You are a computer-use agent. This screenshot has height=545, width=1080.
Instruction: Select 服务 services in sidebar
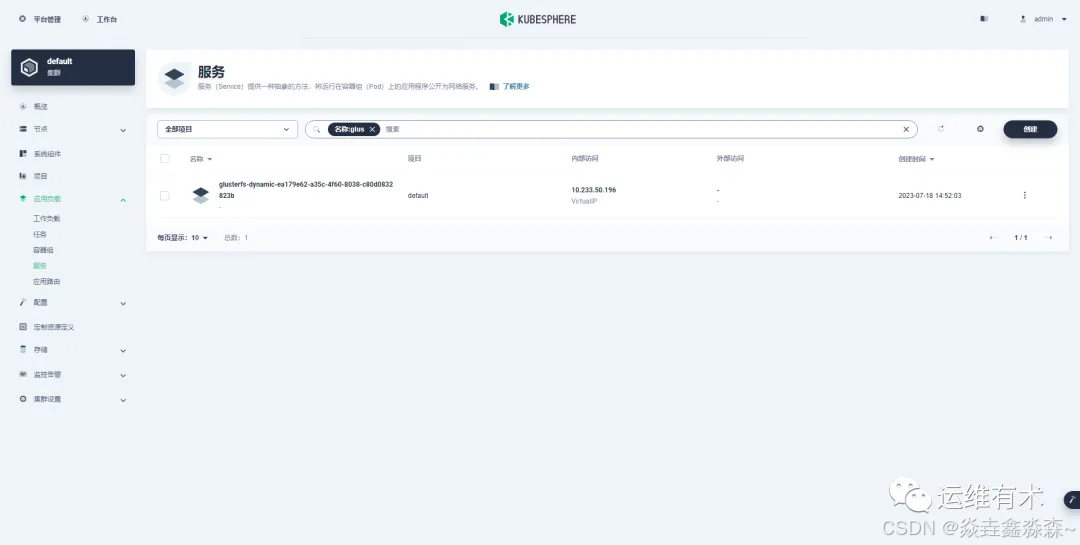pyautogui.click(x=40, y=266)
